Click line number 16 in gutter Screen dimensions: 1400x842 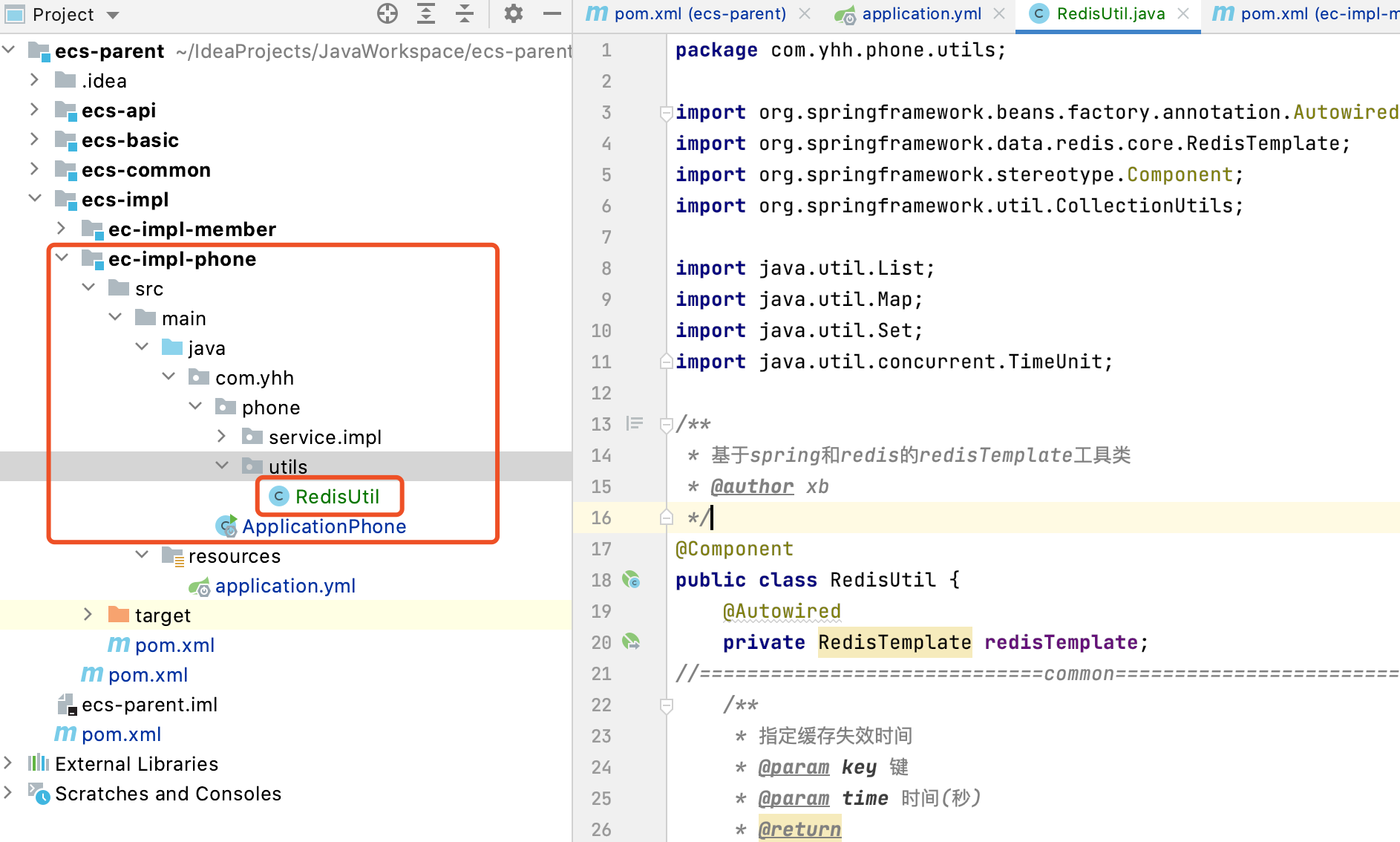point(601,518)
